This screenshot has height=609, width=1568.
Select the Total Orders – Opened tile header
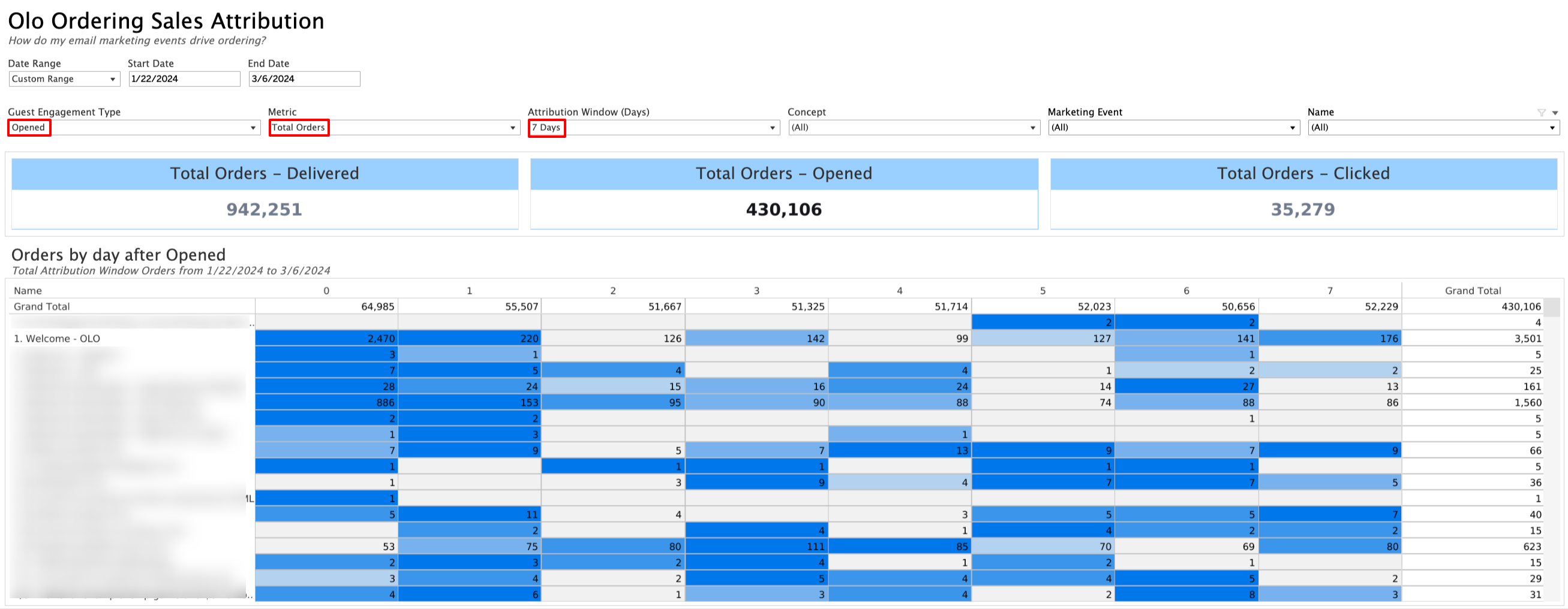tap(784, 174)
